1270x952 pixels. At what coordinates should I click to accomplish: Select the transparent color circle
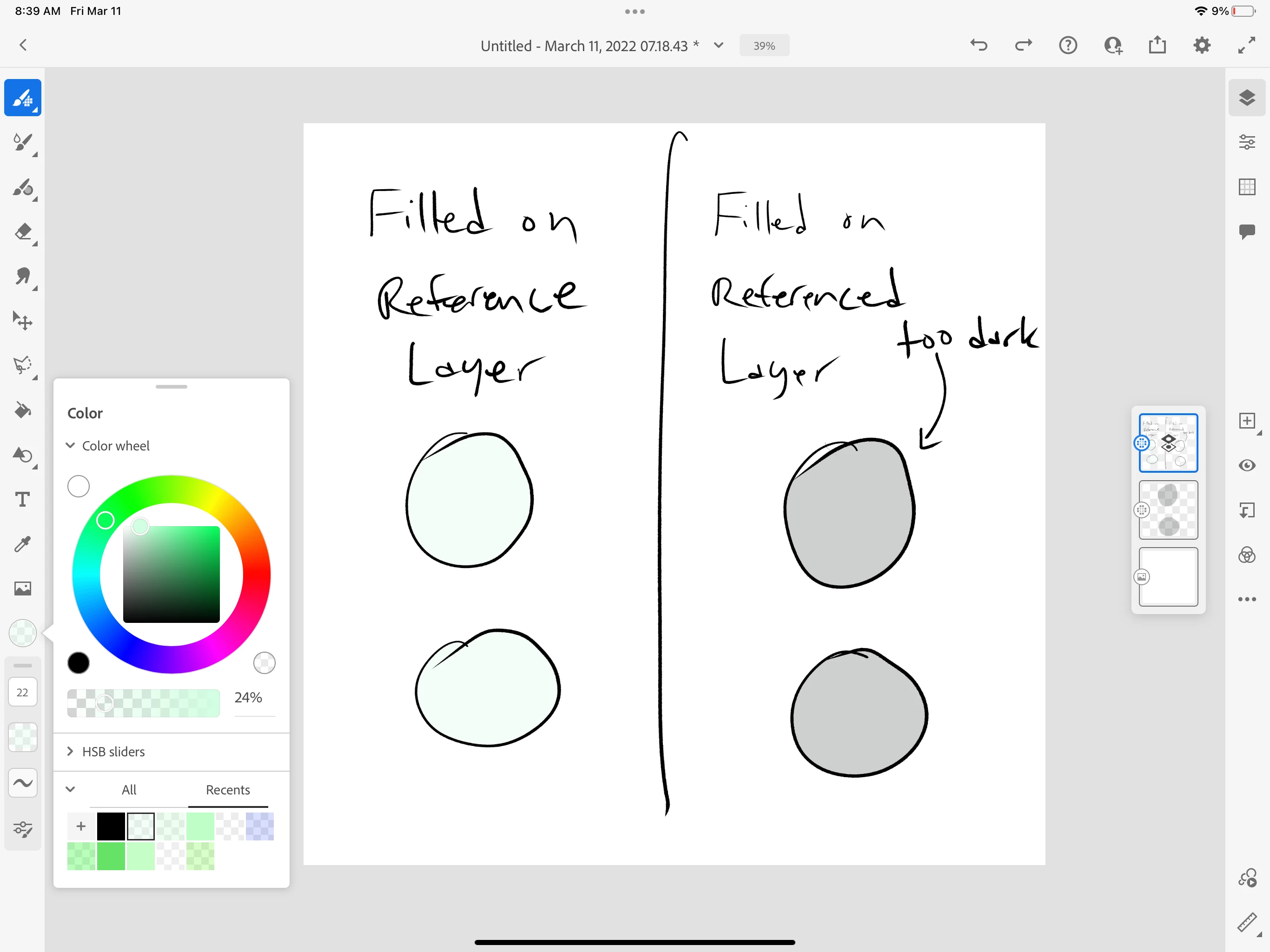(x=264, y=662)
